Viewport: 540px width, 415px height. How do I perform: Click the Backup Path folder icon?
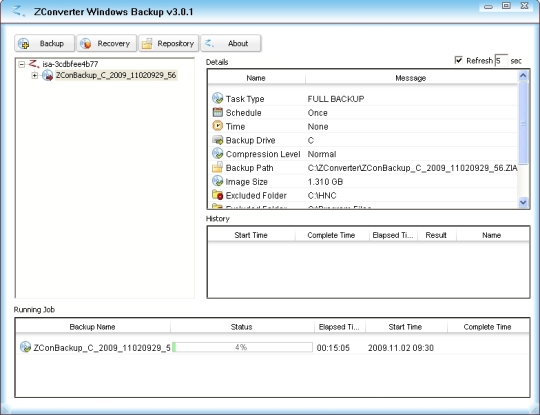tap(217, 167)
